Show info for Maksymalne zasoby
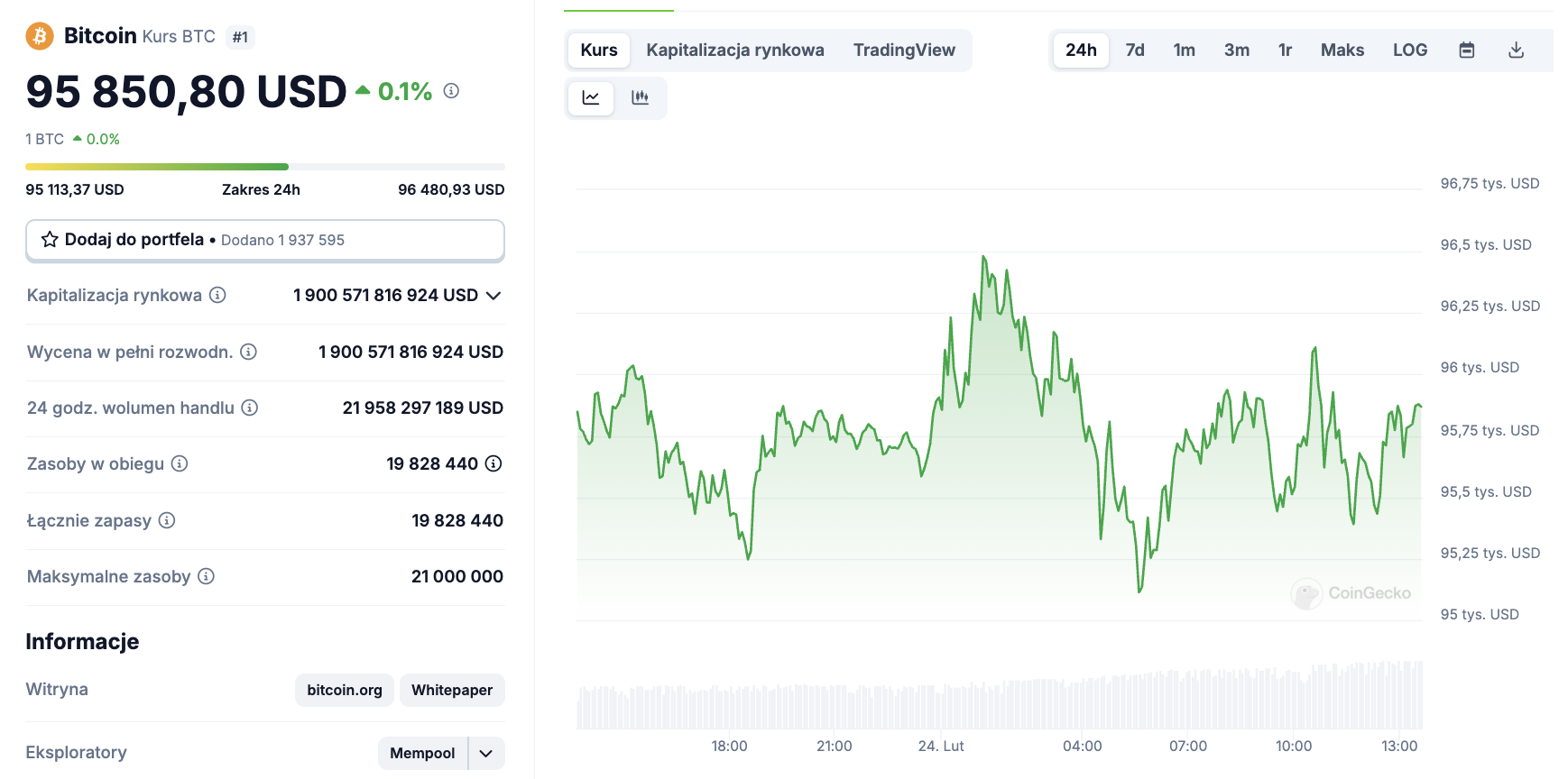 click(207, 576)
